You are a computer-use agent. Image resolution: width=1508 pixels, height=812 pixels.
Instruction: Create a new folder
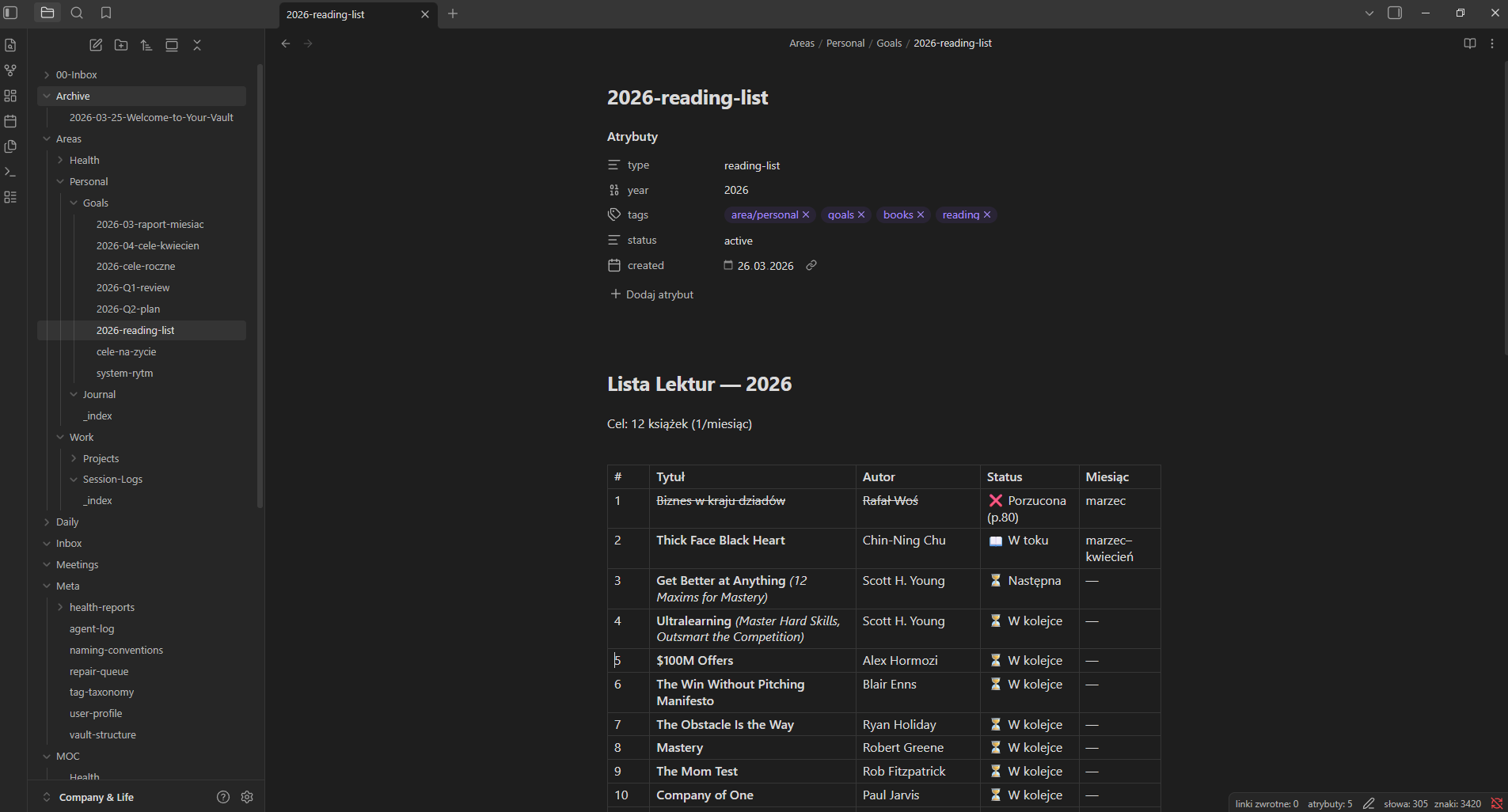click(x=121, y=45)
